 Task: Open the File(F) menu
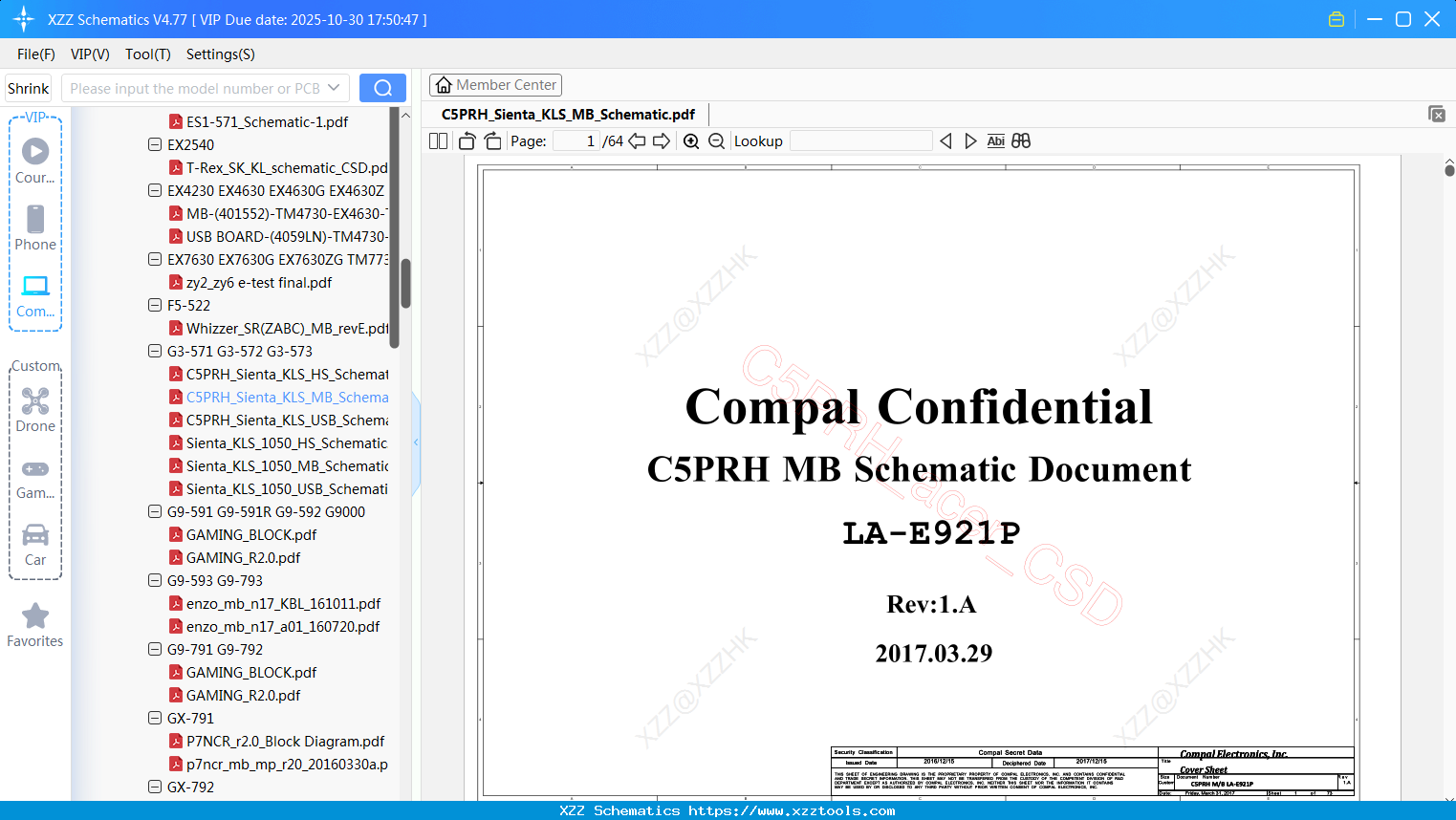click(36, 54)
